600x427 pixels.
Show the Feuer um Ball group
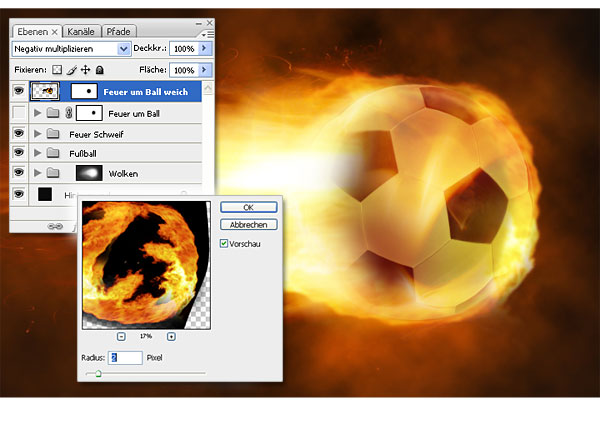click(x=19, y=113)
